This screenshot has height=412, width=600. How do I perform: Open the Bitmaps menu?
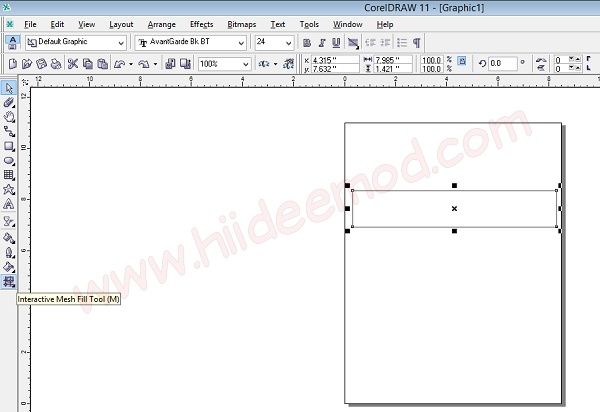click(x=241, y=24)
